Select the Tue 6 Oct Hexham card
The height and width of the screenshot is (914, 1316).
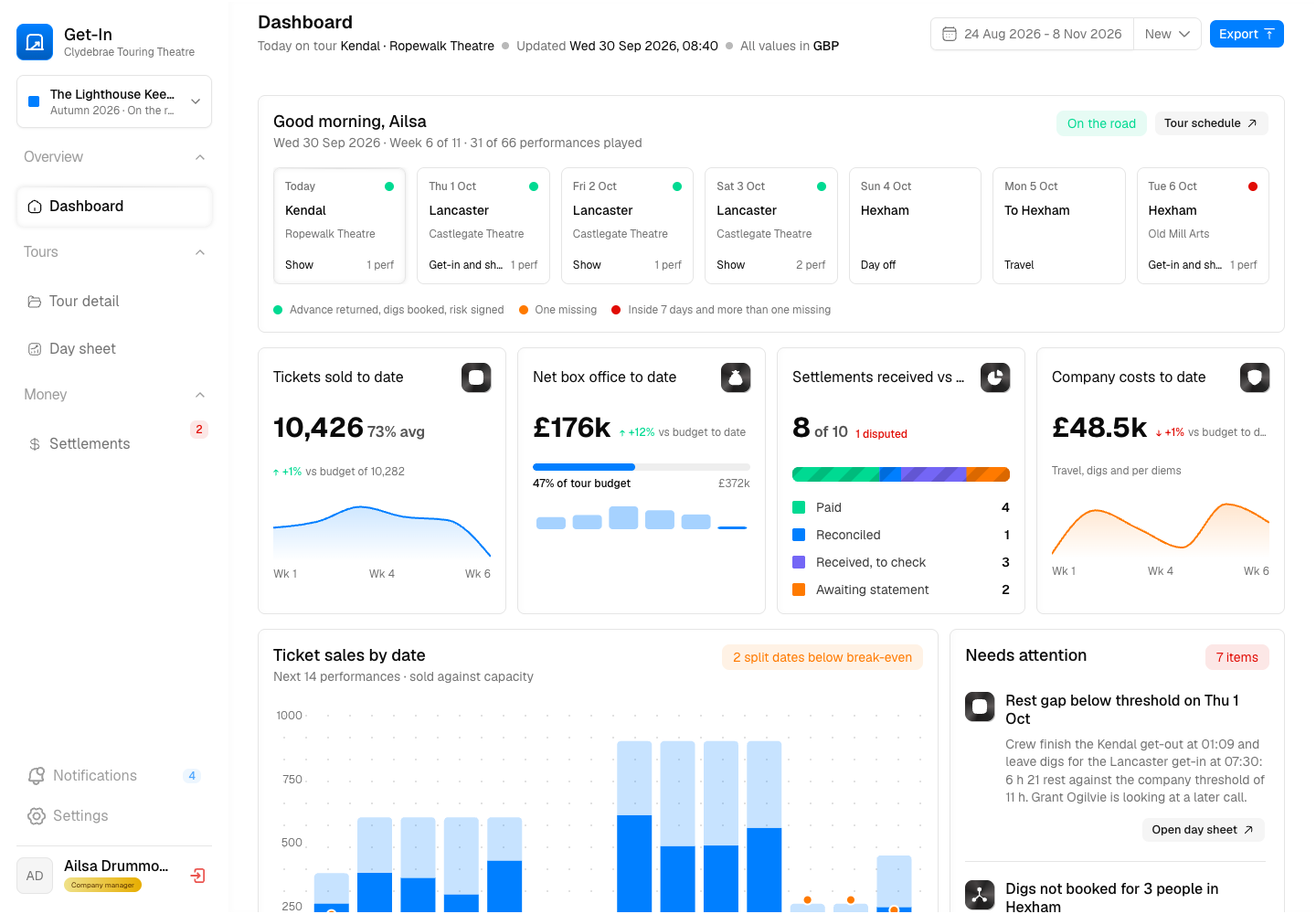point(1203,226)
